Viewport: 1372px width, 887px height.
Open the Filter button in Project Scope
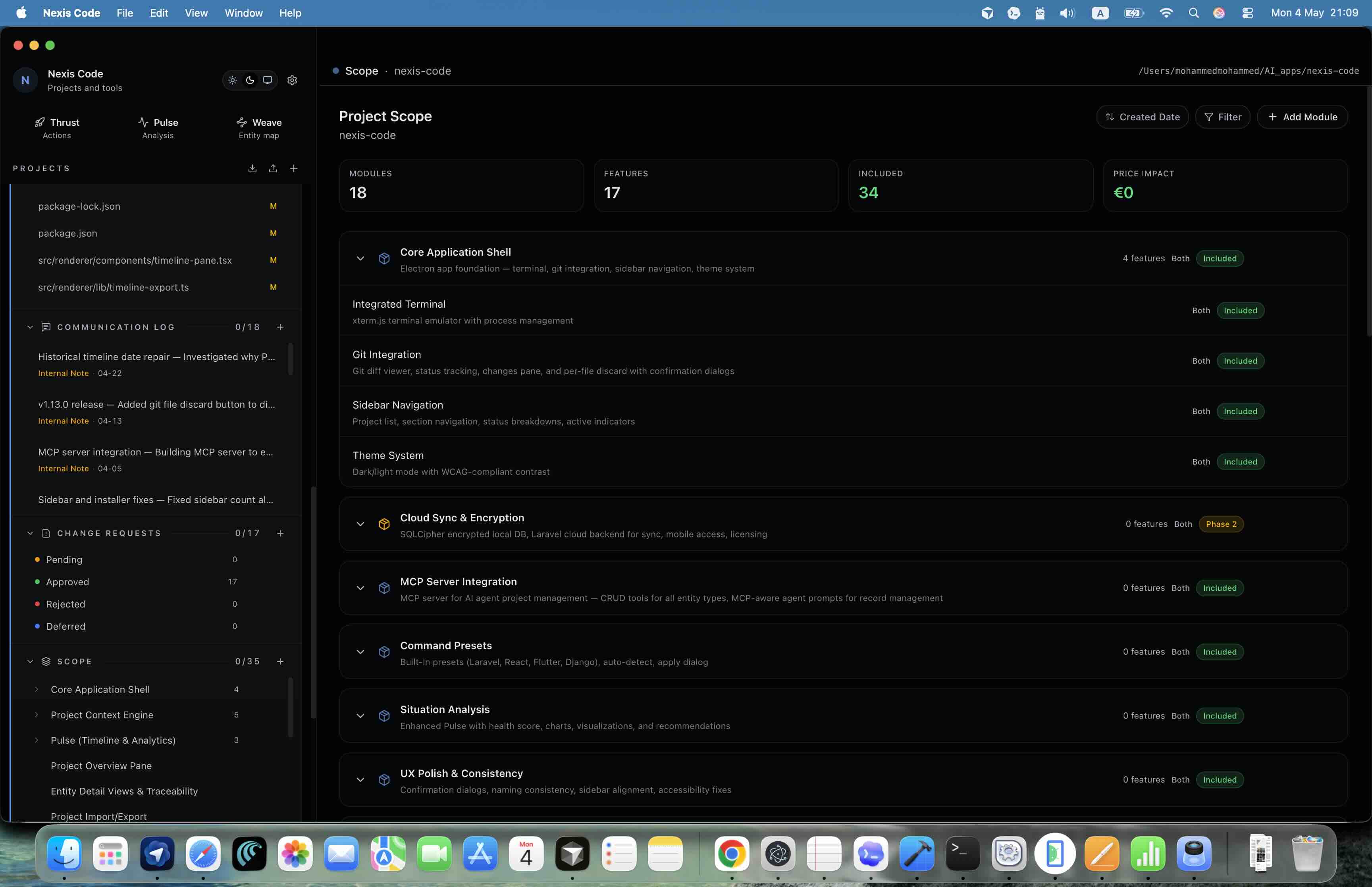[1222, 117]
